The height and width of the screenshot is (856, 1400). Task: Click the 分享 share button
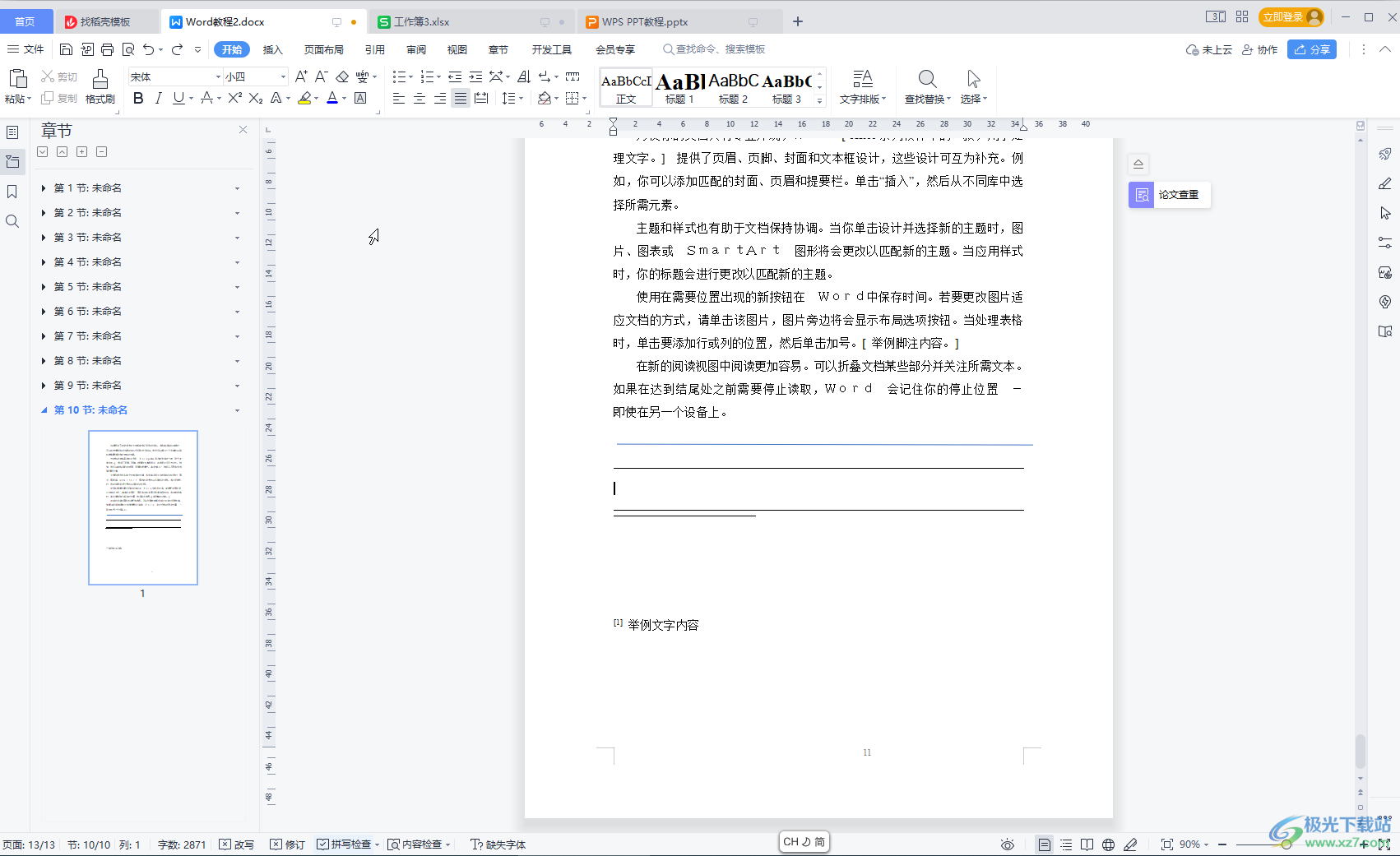1312,49
